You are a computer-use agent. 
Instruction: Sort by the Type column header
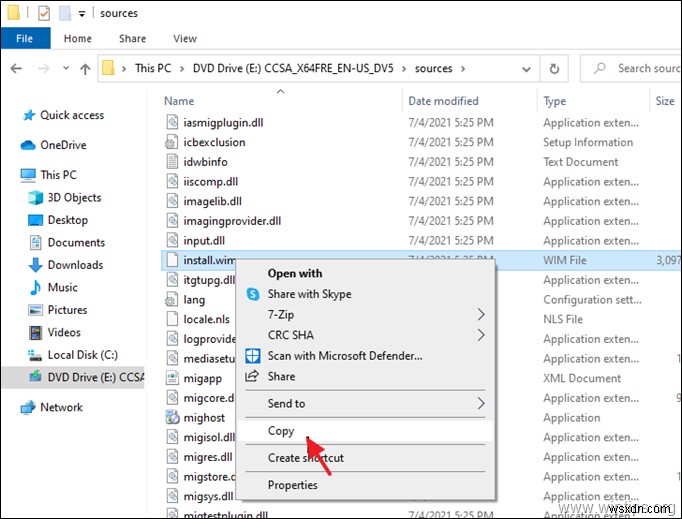[x=555, y=101]
